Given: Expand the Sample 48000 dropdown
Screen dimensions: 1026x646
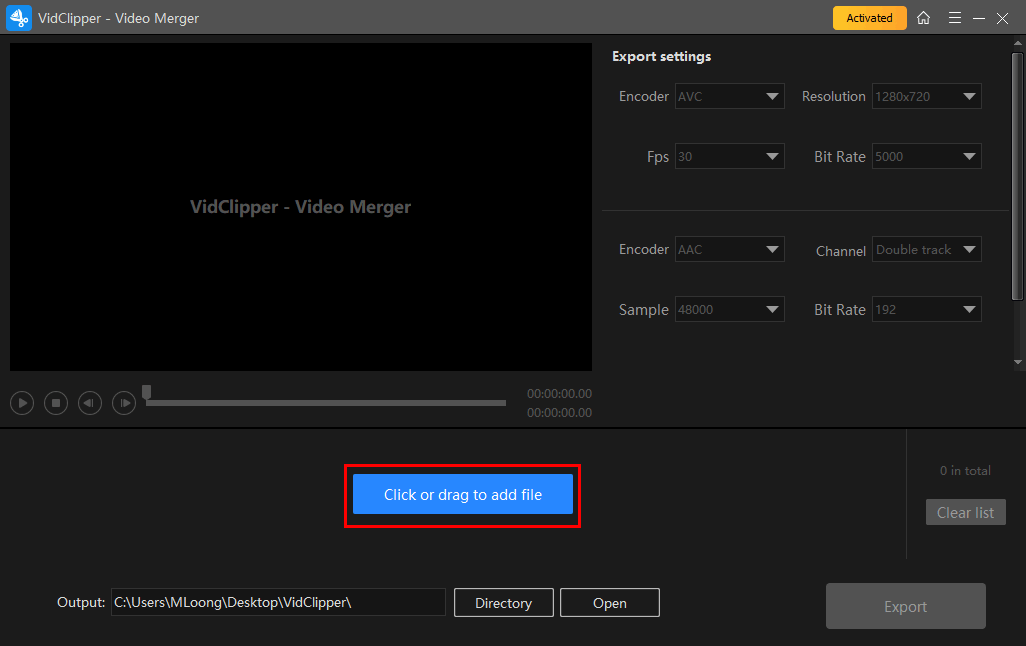Looking at the screenshot, I should click(x=730, y=310).
